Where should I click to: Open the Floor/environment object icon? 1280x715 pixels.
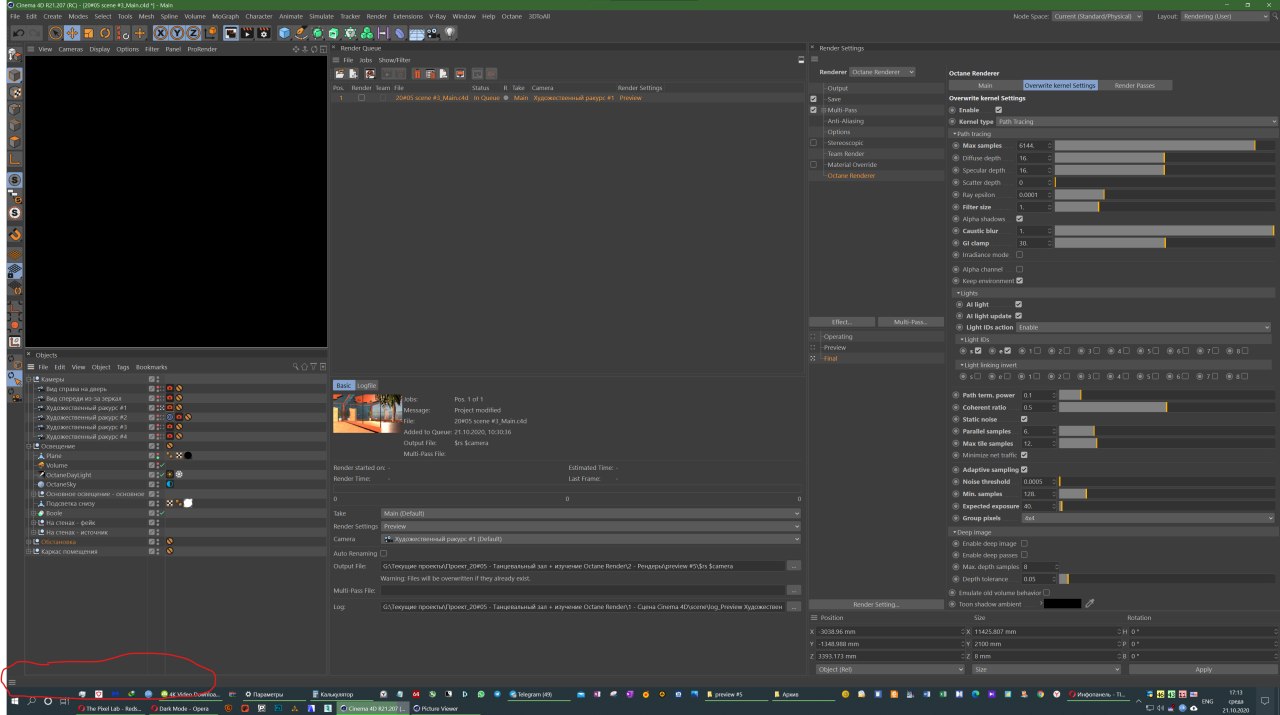[x=416, y=33]
